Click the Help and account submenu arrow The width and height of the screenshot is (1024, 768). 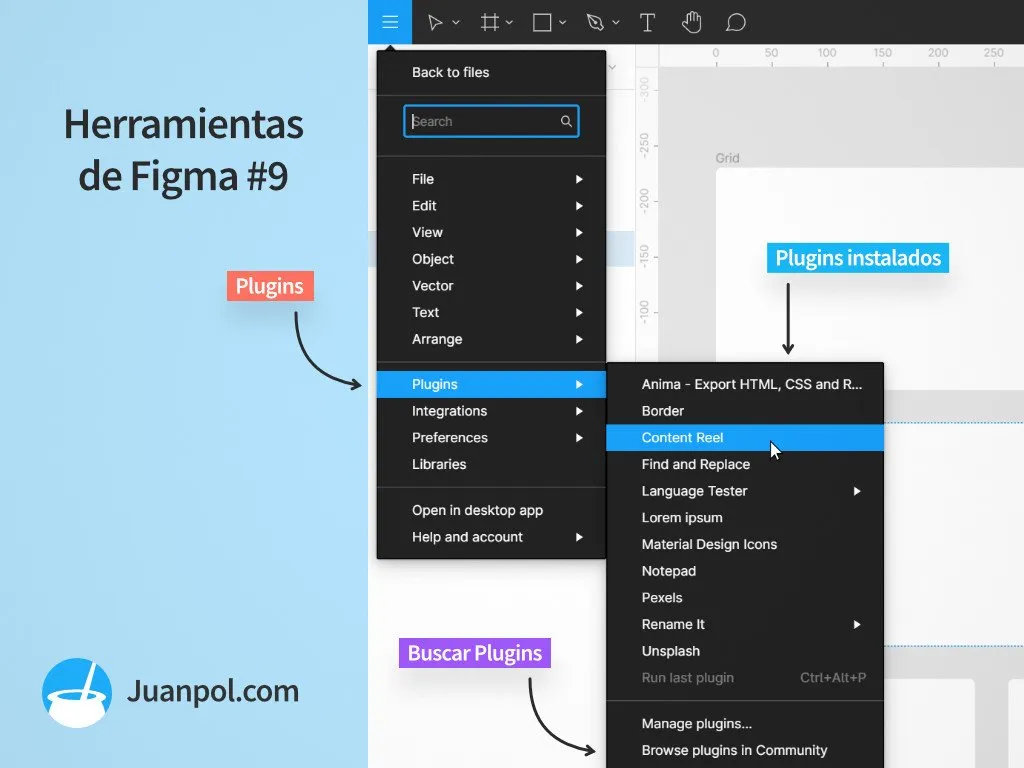tap(579, 537)
